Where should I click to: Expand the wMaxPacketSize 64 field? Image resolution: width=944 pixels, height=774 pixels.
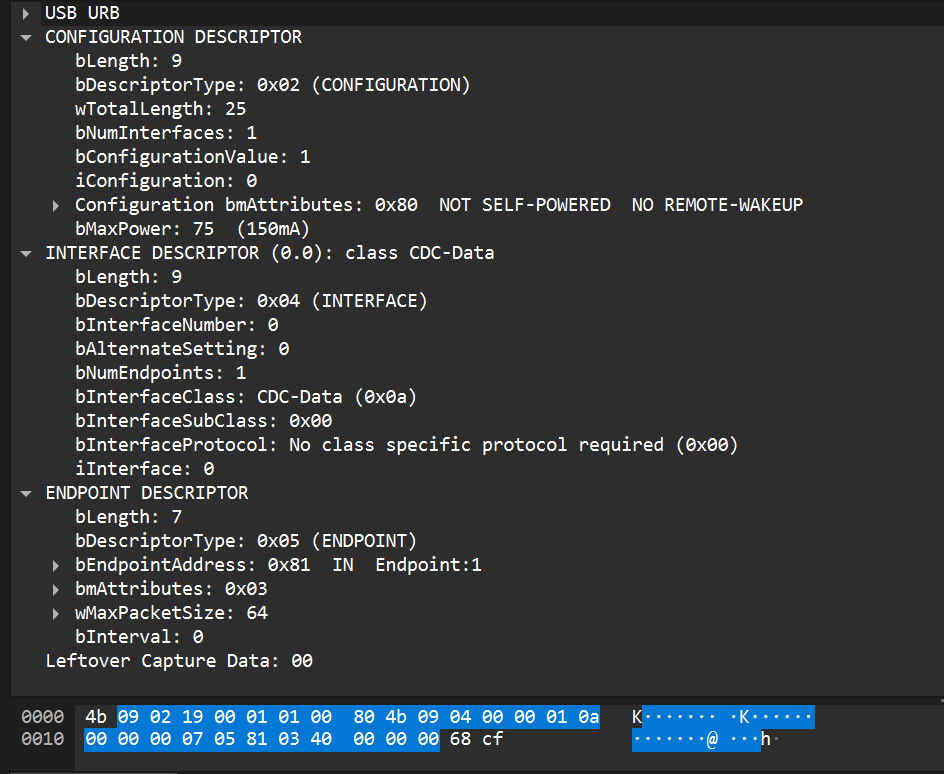[x=55, y=614]
